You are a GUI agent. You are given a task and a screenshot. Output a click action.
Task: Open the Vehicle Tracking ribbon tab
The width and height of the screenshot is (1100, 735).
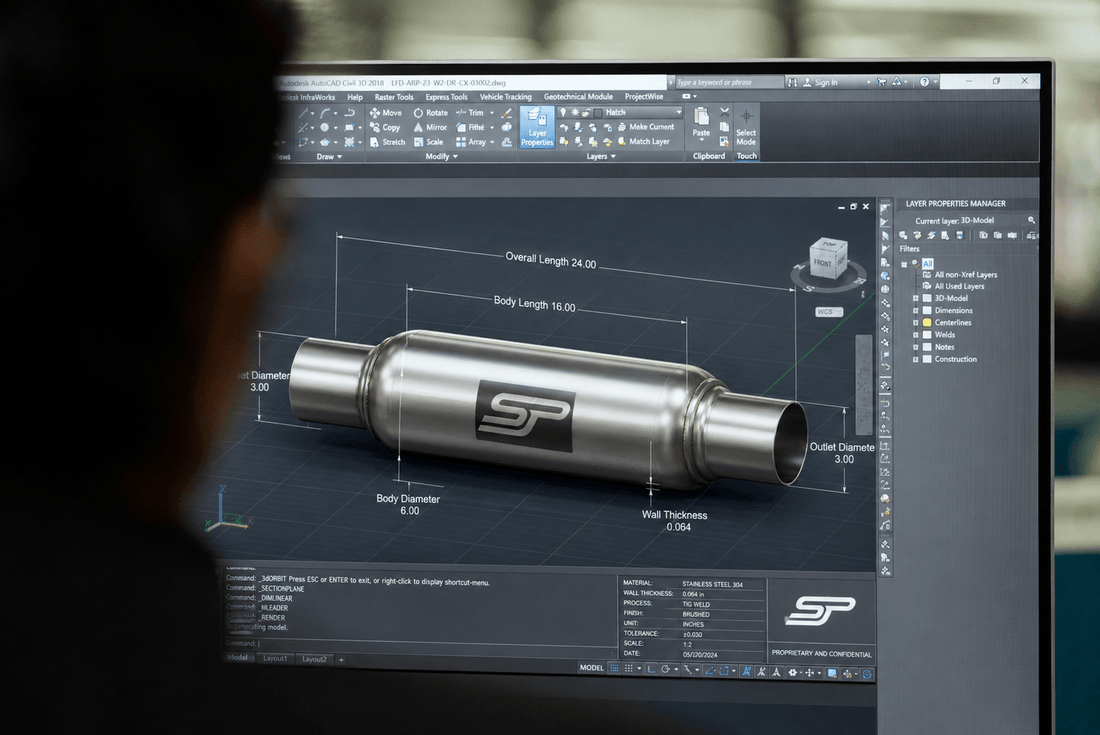coord(506,97)
